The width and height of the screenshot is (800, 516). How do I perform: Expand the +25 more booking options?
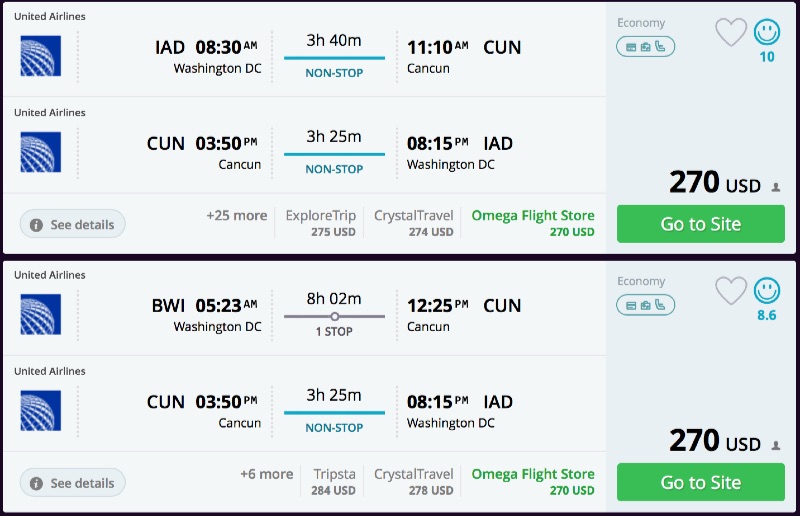pyautogui.click(x=237, y=216)
